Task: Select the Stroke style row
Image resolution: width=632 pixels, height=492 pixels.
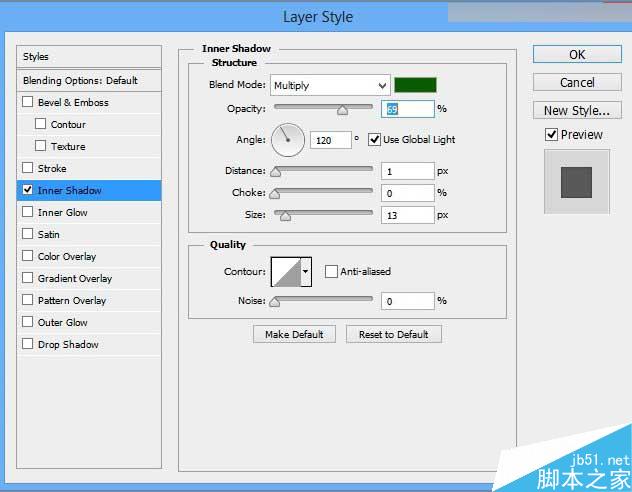Action: (x=89, y=168)
